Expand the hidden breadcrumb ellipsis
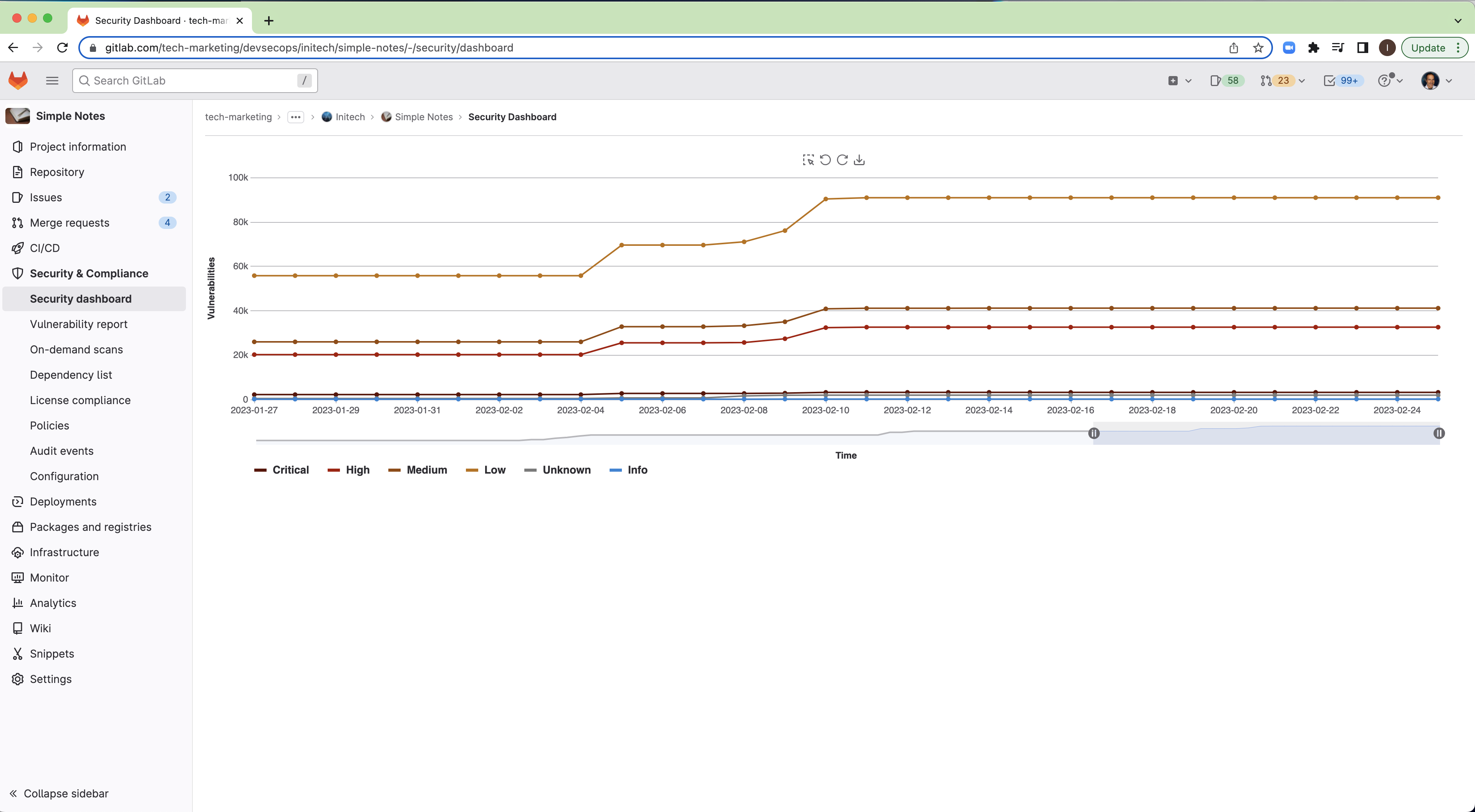 click(x=295, y=117)
